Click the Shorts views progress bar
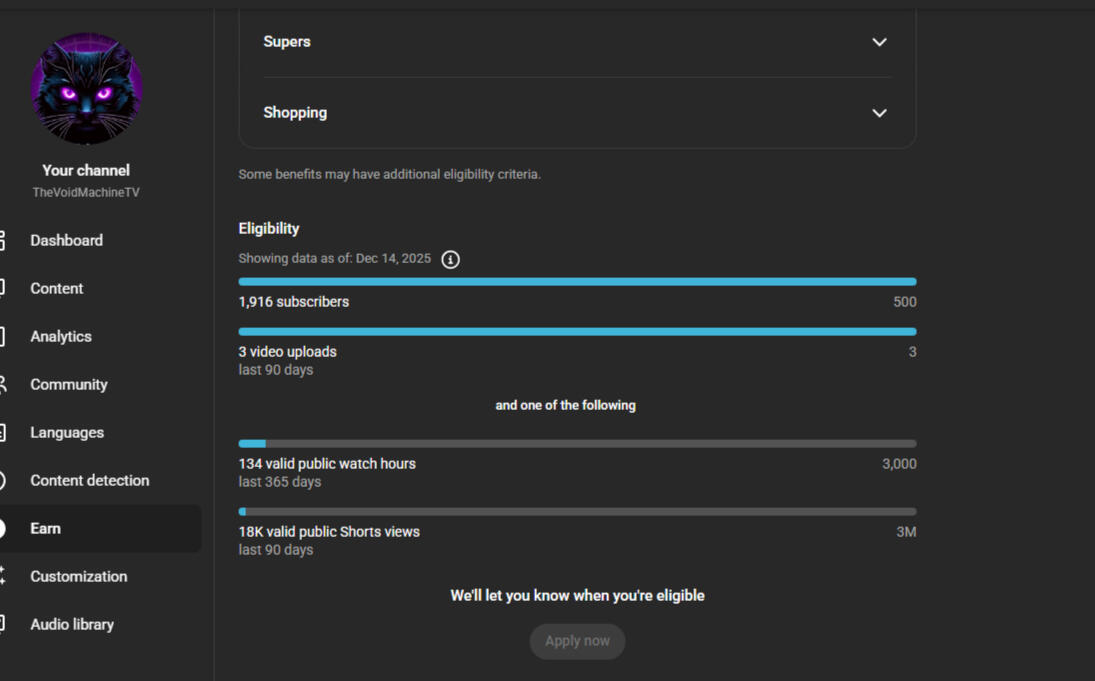The width and height of the screenshot is (1095, 681). coord(577,512)
